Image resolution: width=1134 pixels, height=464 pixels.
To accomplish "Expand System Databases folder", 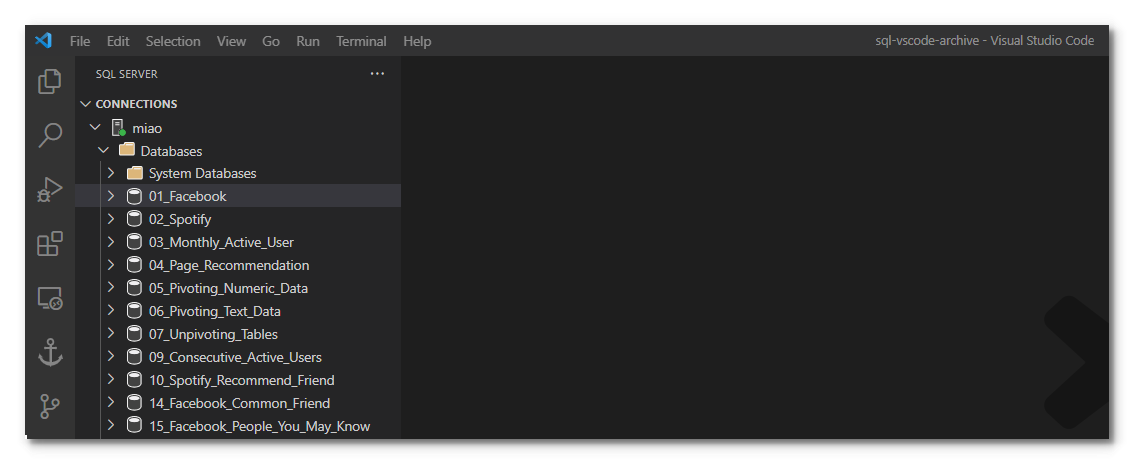I will click(111, 173).
